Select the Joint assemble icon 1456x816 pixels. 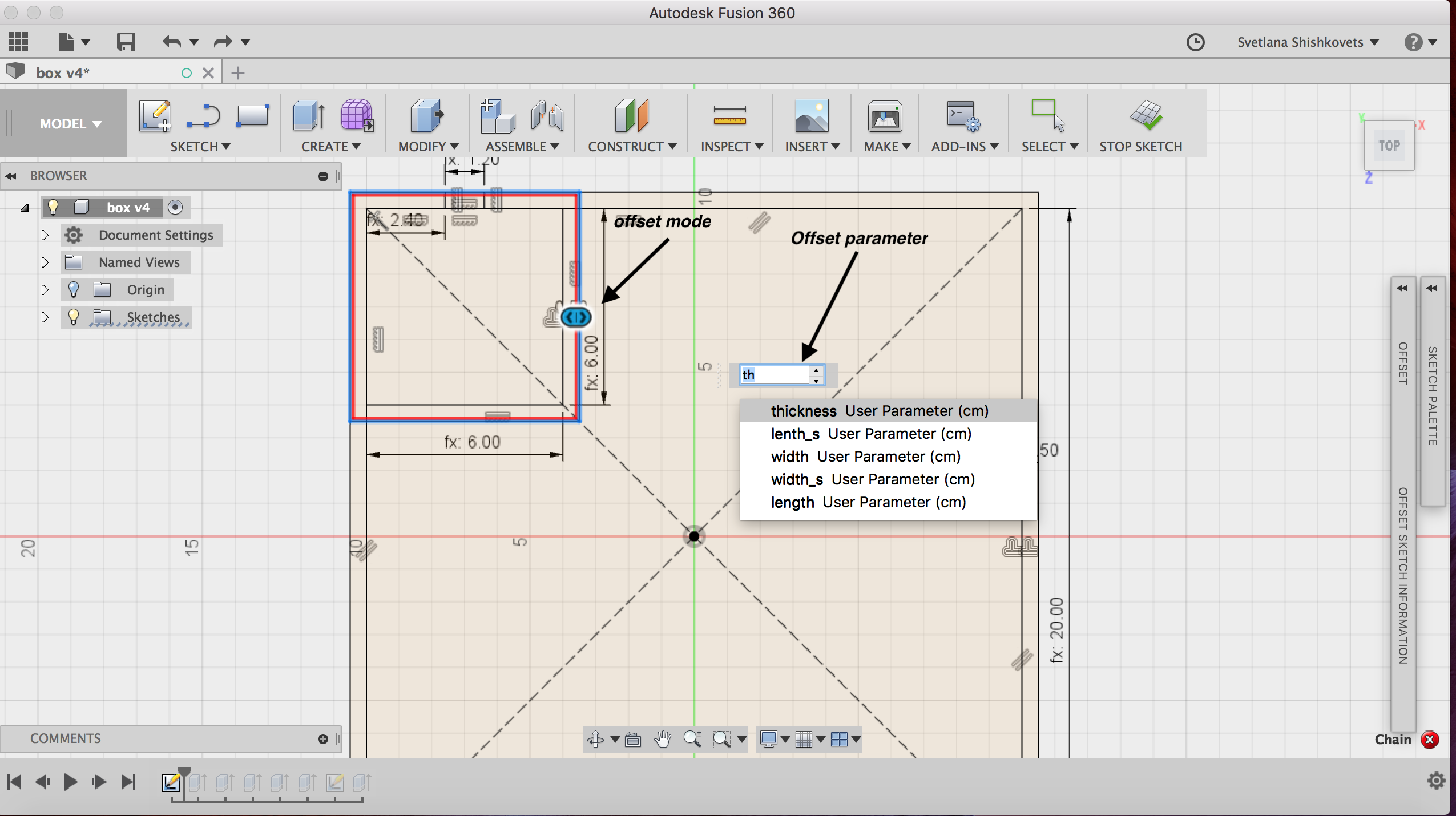[547, 115]
